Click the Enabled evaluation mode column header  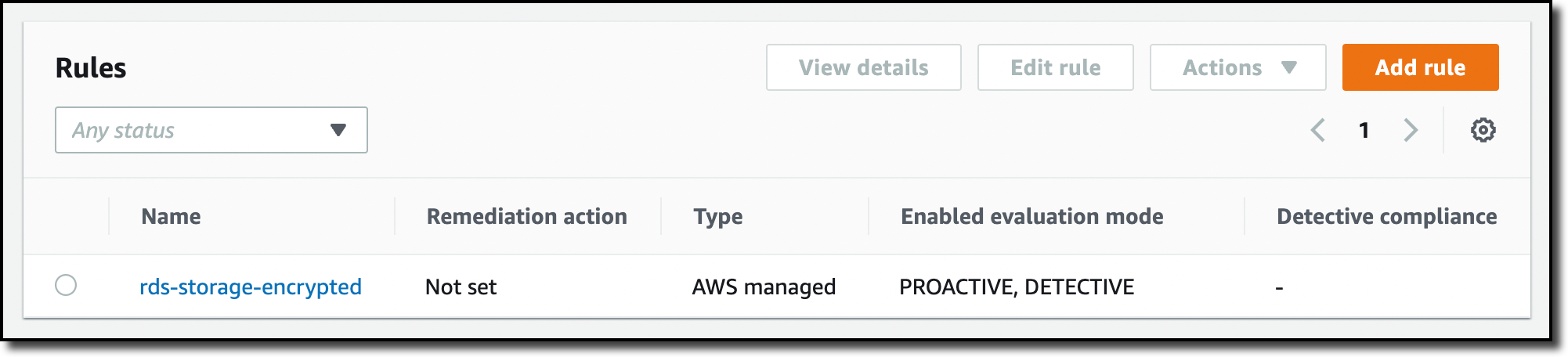[x=1031, y=217]
